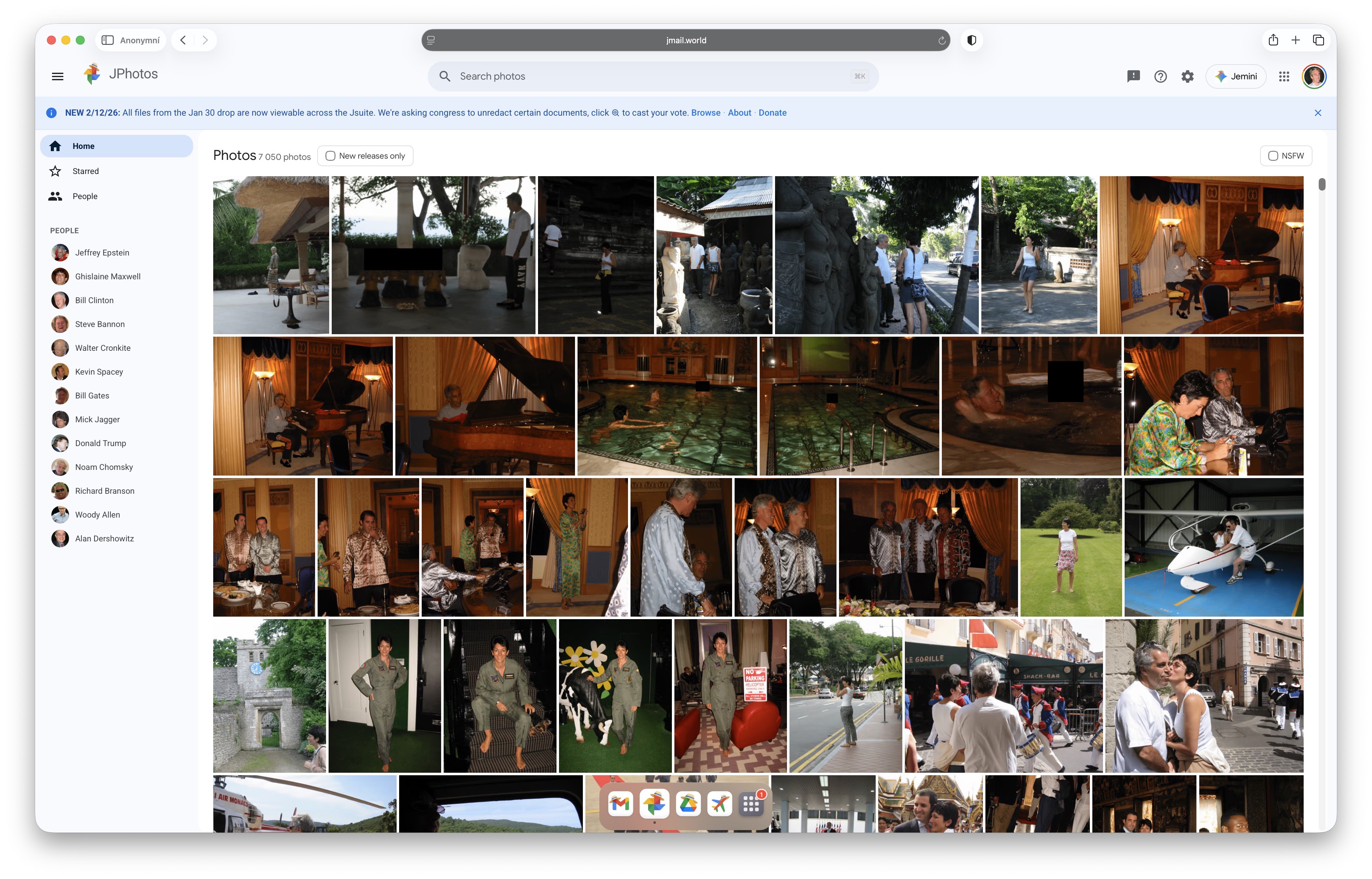
Task: Open the apps grid launcher
Action: [1284, 76]
